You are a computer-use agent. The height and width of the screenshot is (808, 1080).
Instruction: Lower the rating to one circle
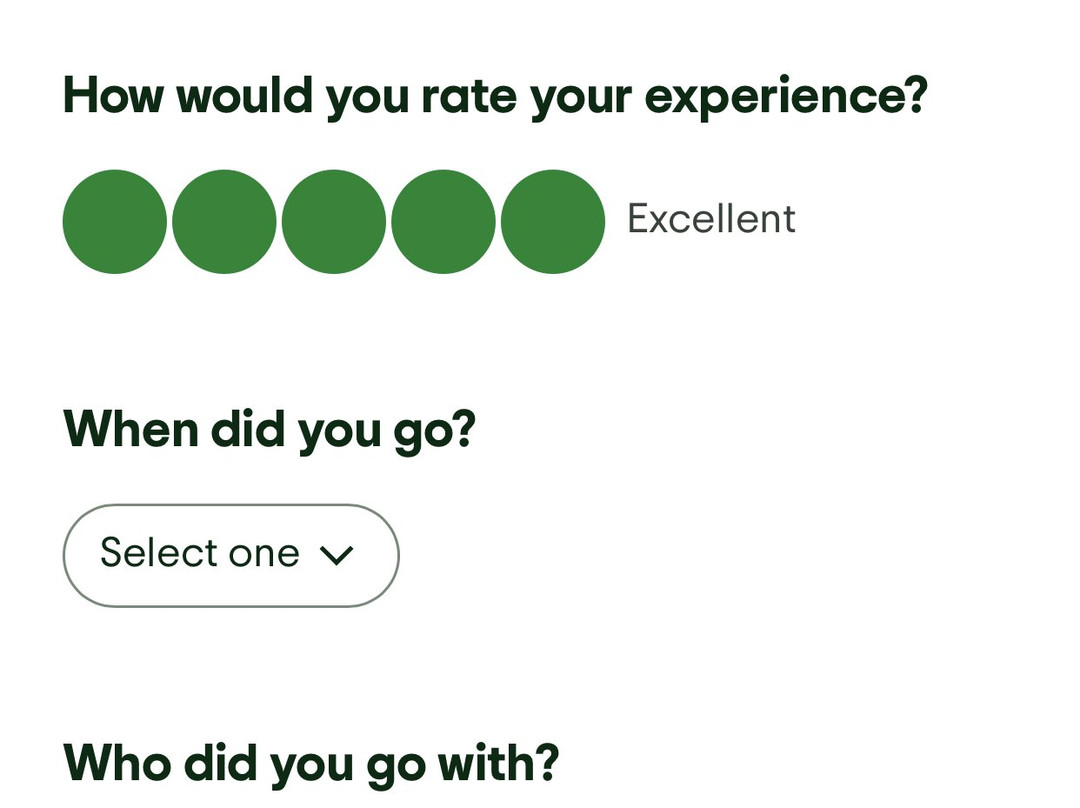[x=114, y=221]
